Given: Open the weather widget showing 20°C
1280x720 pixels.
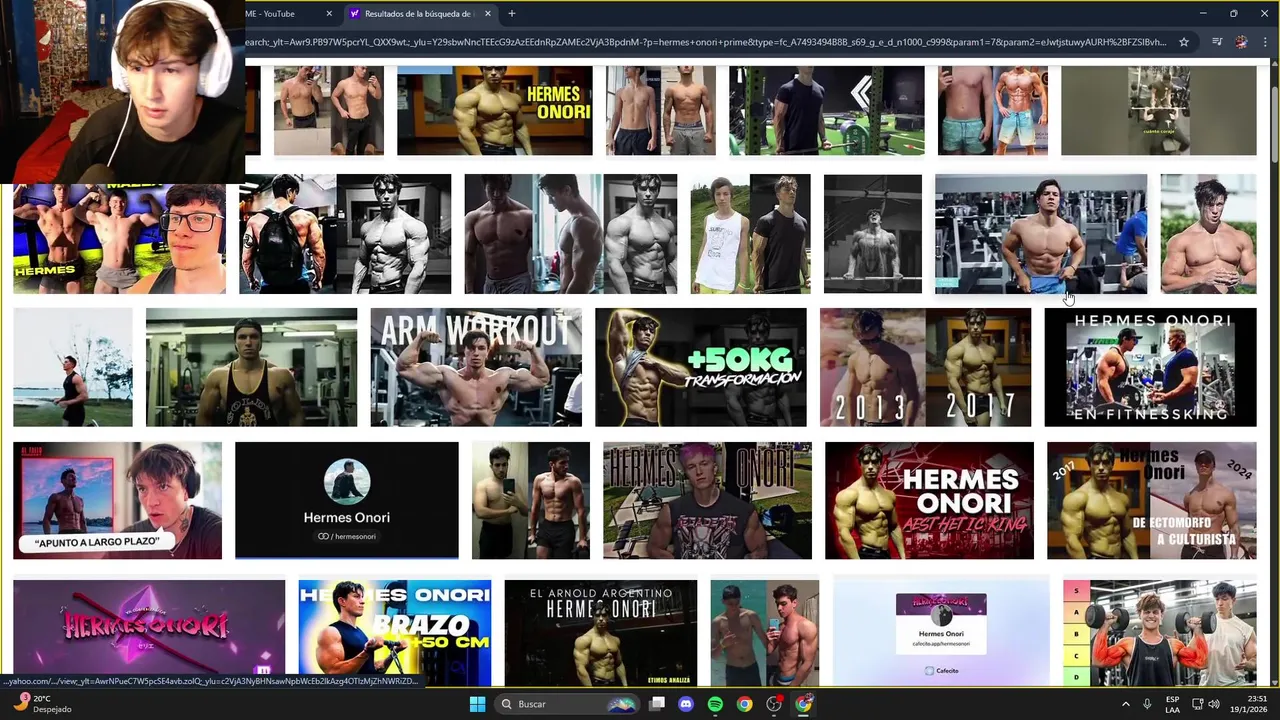Looking at the screenshot, I should (40, 704).
